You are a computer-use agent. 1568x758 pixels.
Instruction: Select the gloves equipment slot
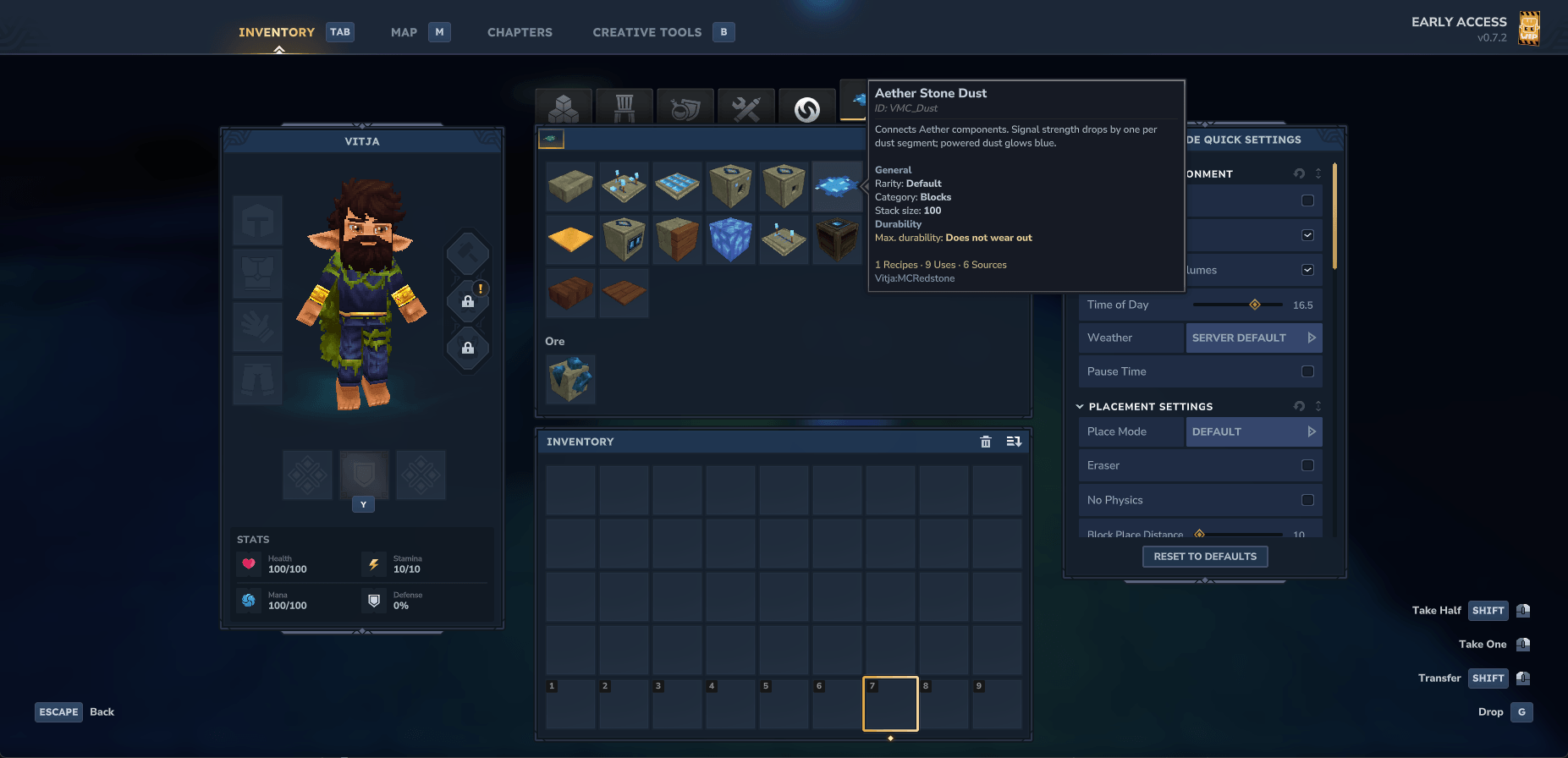pyautogui.click(x=257, y=326)
